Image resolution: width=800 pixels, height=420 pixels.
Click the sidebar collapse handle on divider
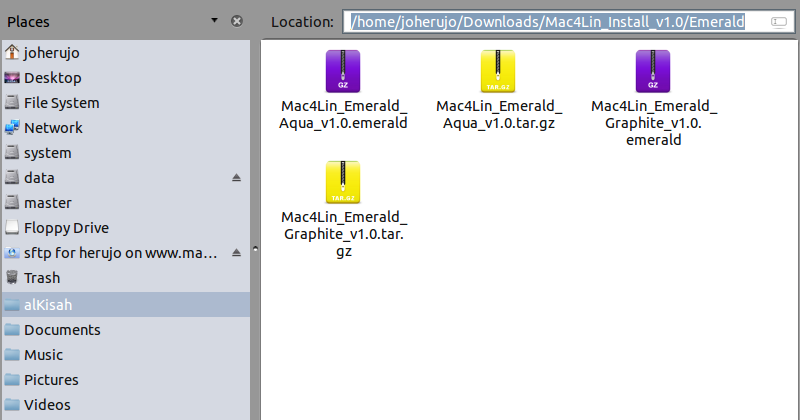click(256, 249)
